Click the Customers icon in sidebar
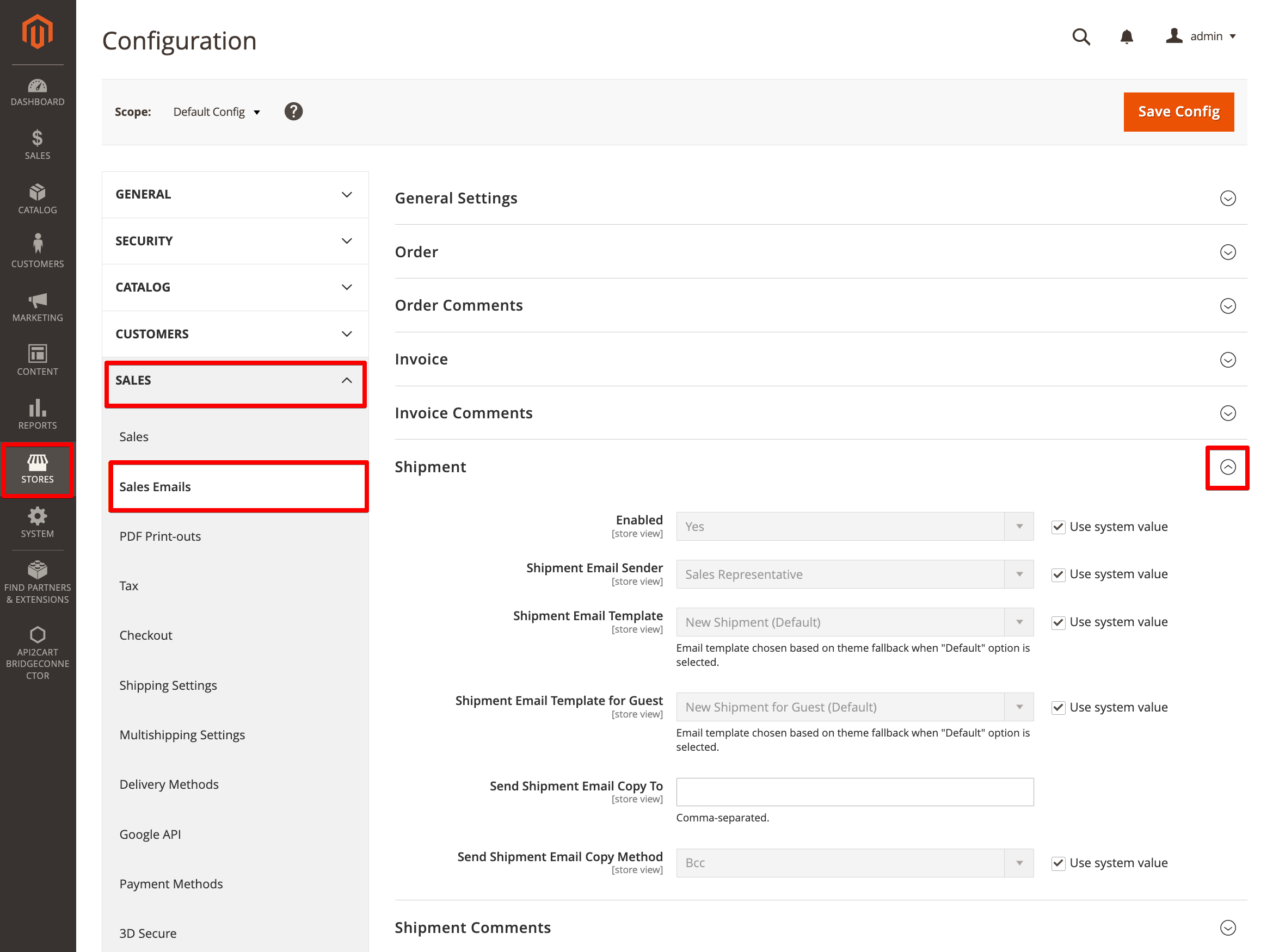The image size is (1273, 952). (37, 251)
